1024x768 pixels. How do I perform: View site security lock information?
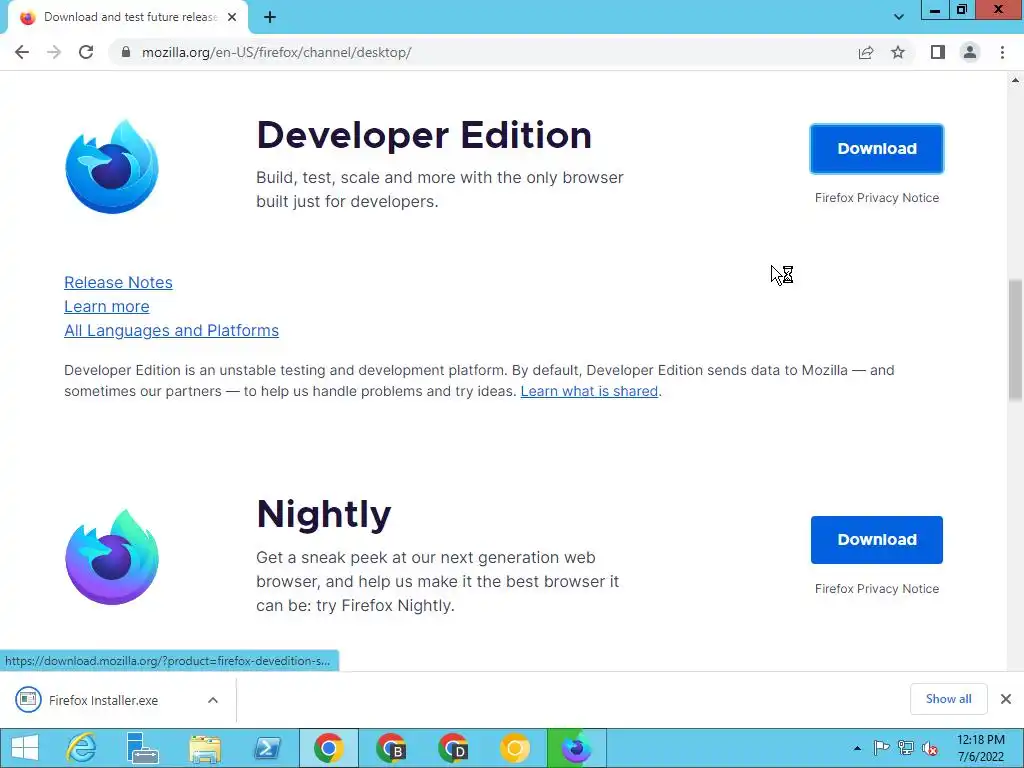126,52
